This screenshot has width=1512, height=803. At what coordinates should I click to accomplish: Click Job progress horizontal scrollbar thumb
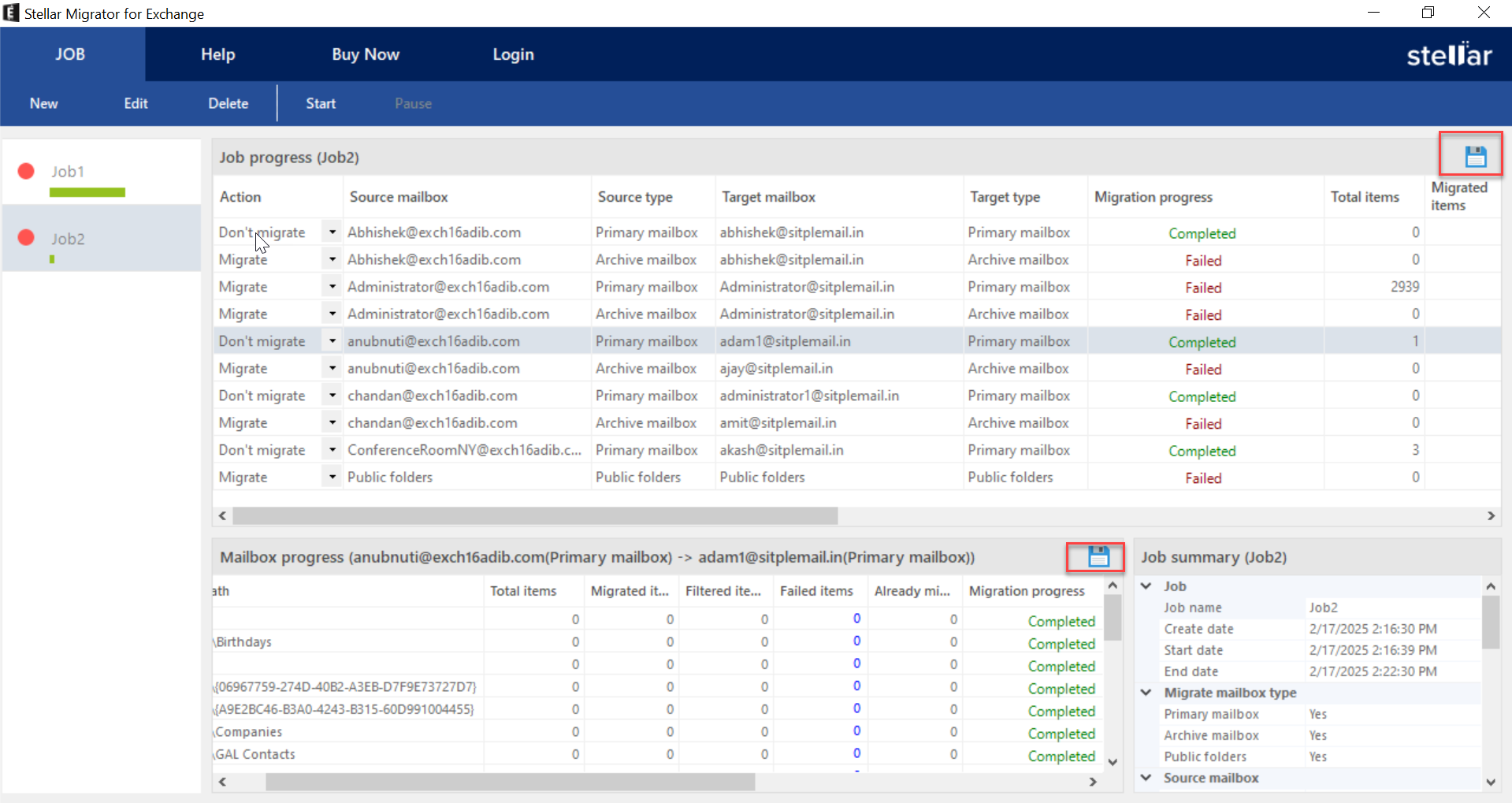coord(535,515)
